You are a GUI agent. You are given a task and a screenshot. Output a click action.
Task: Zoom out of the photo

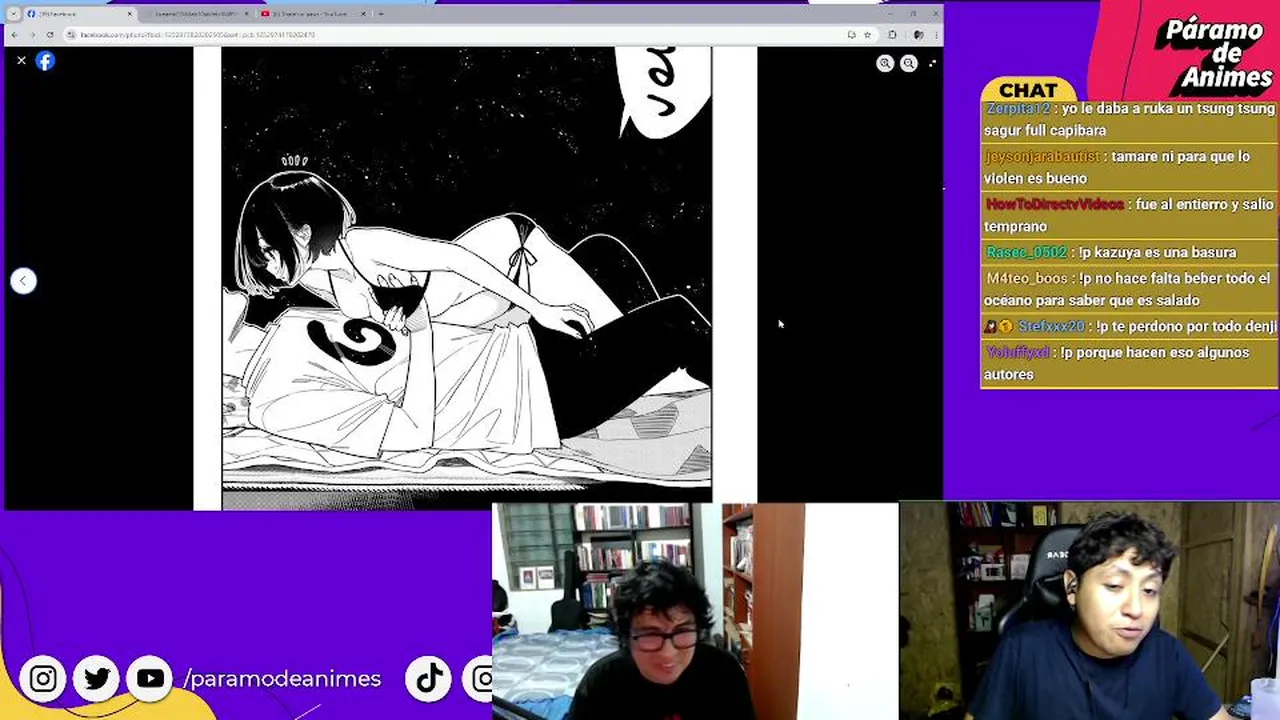tap(908, 63)
